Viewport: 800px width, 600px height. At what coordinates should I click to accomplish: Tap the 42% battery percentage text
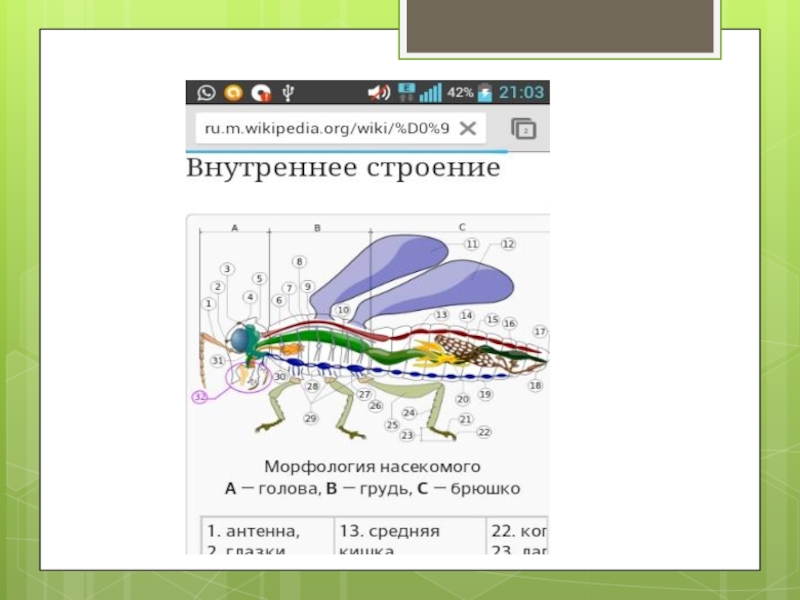click(x=460, y=93)
